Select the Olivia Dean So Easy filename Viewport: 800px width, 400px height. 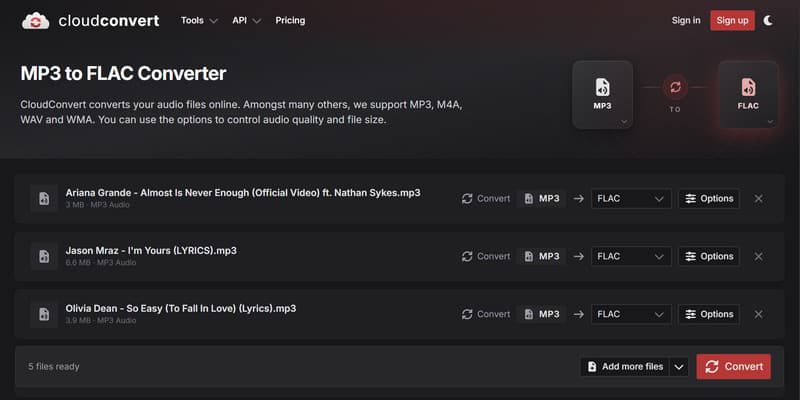pos(181,308)
